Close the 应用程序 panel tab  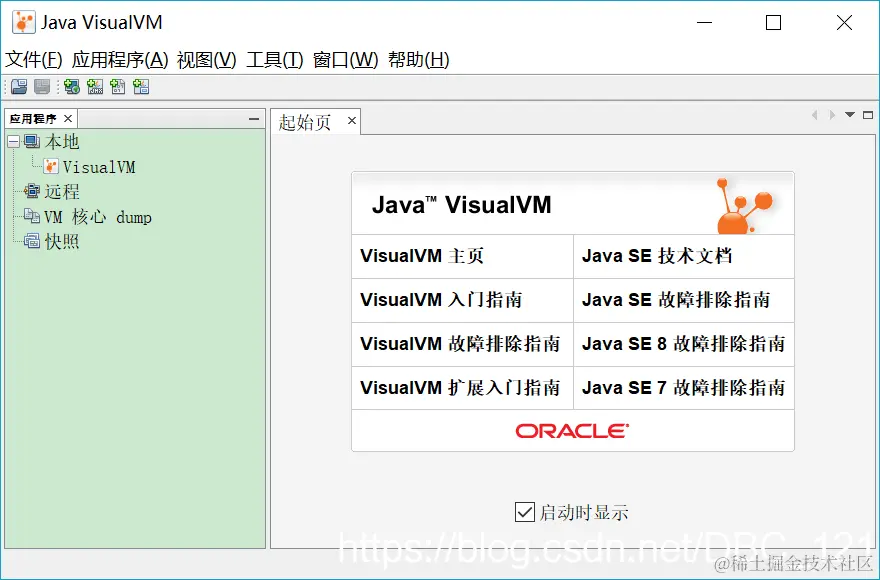[68, 118]
